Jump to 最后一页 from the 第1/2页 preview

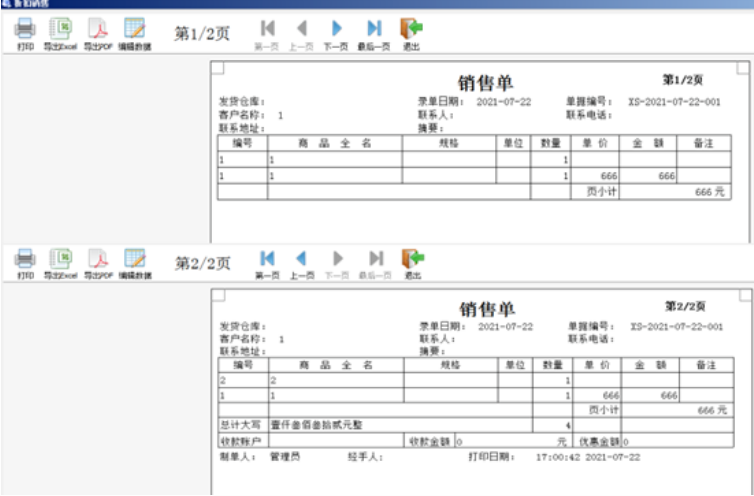click(x=374, y=30)
